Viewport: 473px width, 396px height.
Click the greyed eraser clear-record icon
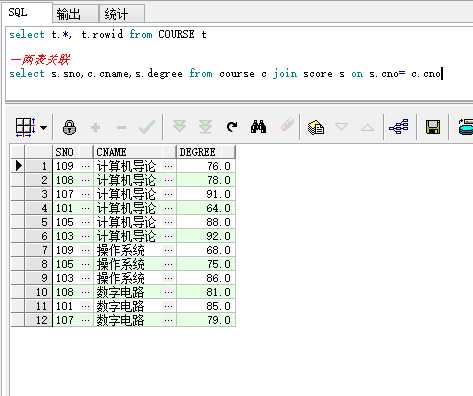pyautogui.click(x=287, y=125)
